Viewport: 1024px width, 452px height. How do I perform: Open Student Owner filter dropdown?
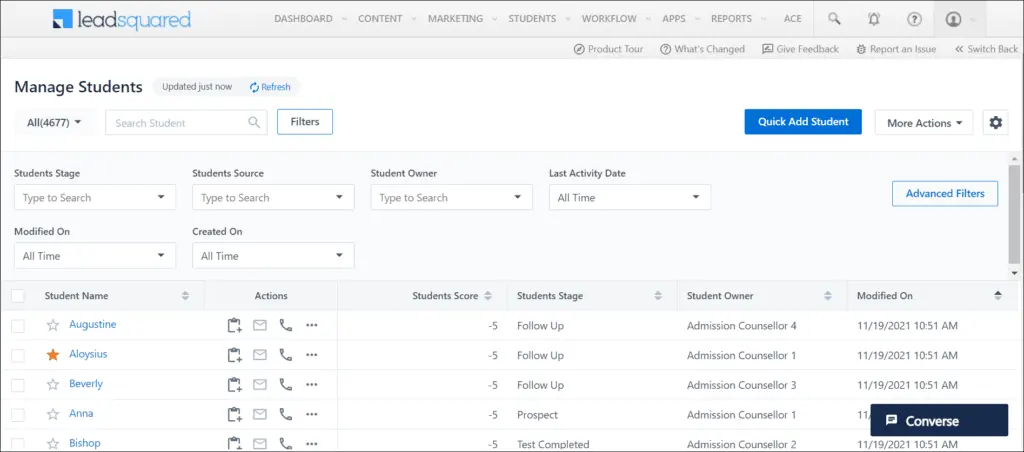coord(451,197)
